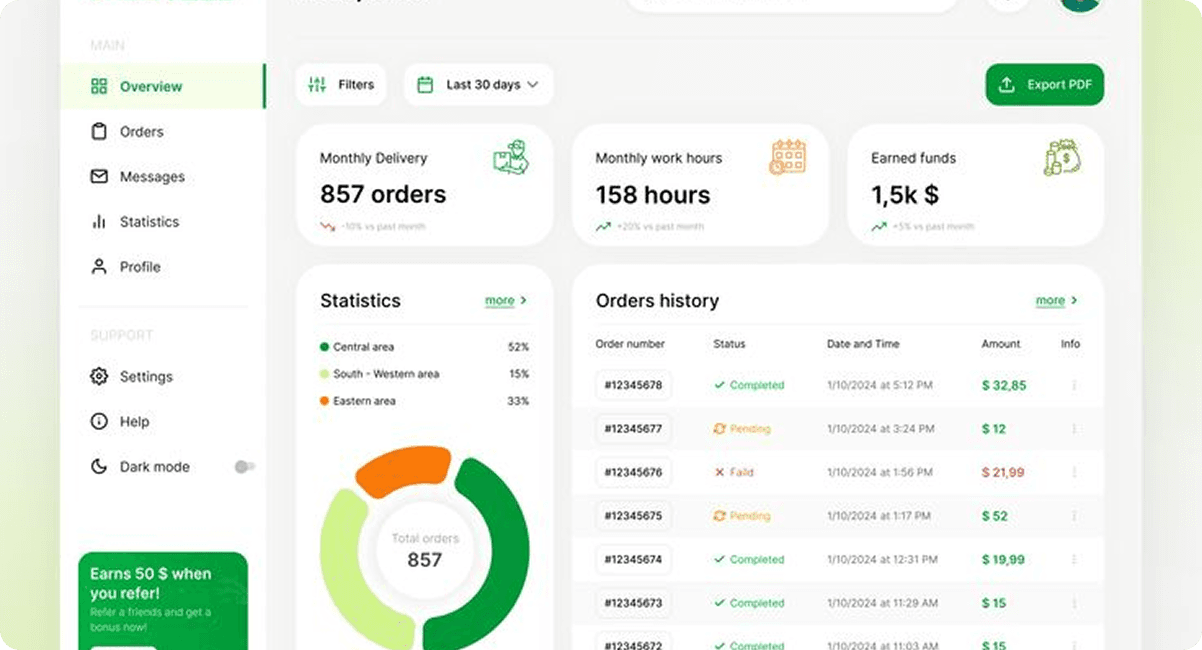Screen dimensions: 1202x650
Task: Select order number #12345677
Action: (x=633, y=429)
